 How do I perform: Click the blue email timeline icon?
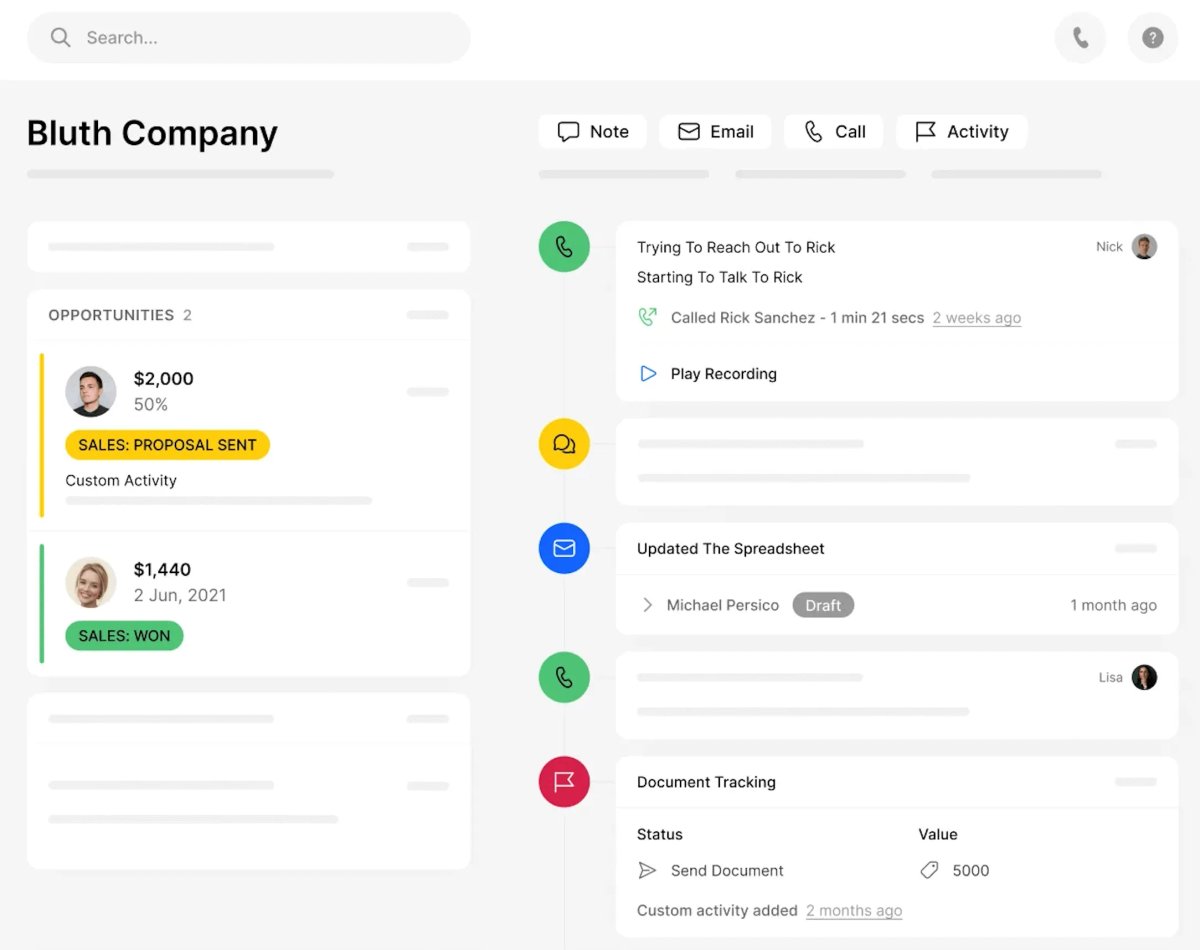564,548
